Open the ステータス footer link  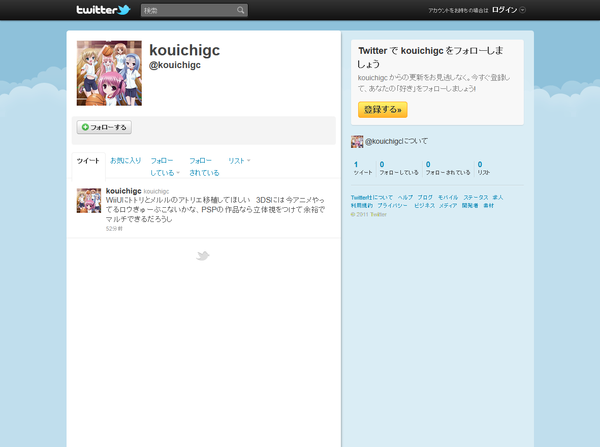tap(476, 197)
